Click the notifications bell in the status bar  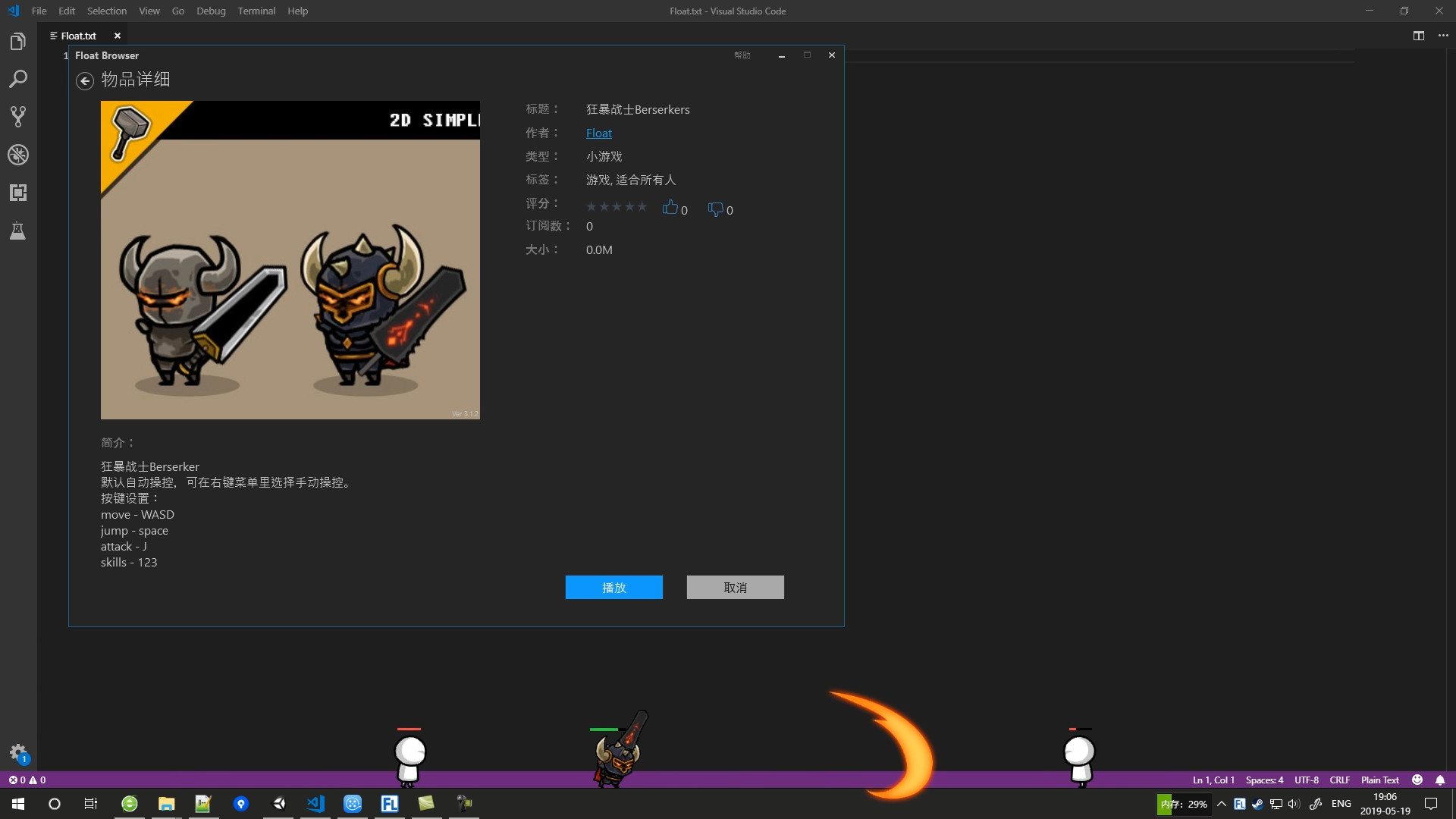(x=1439, y=780)
